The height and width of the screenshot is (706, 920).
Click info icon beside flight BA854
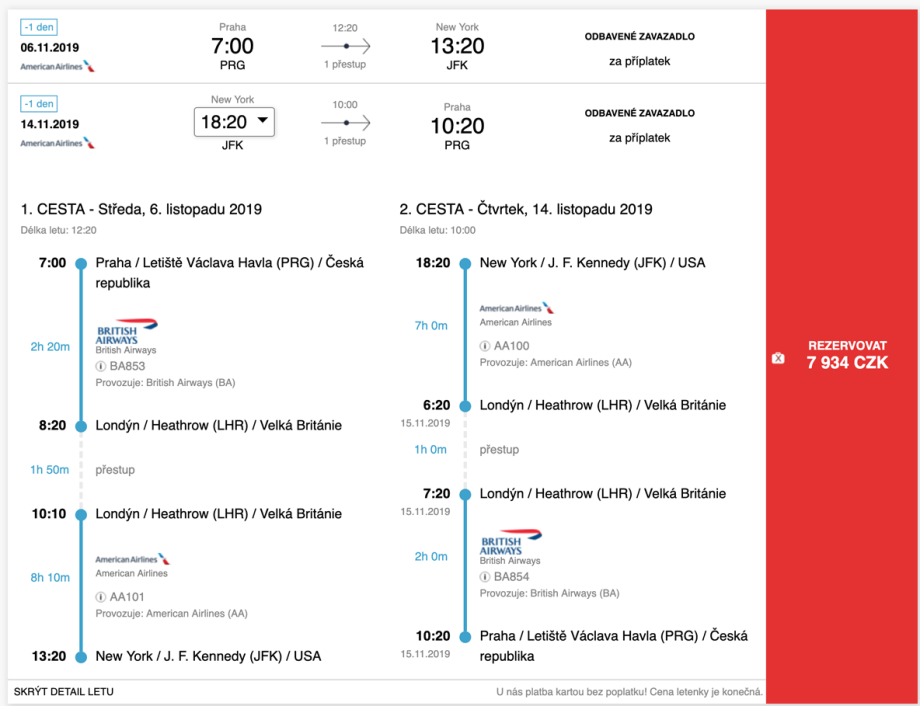[485, 577]
